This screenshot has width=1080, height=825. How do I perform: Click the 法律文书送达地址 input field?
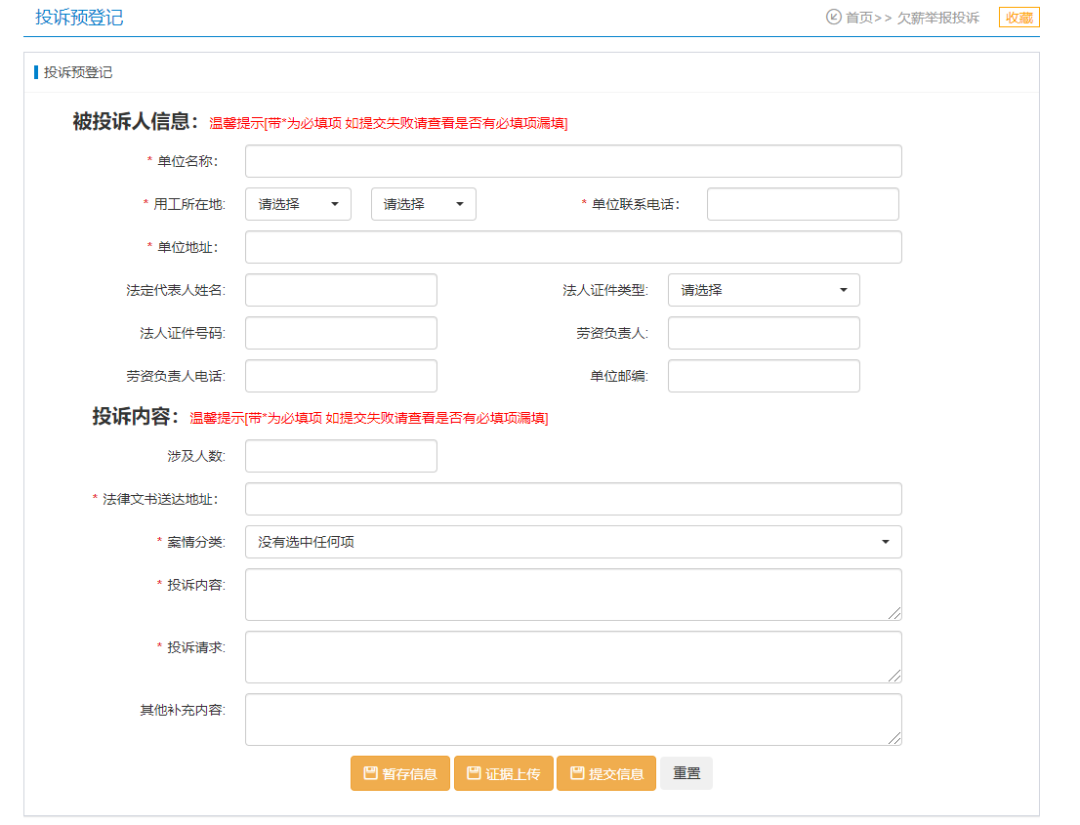tap(573, 499)
